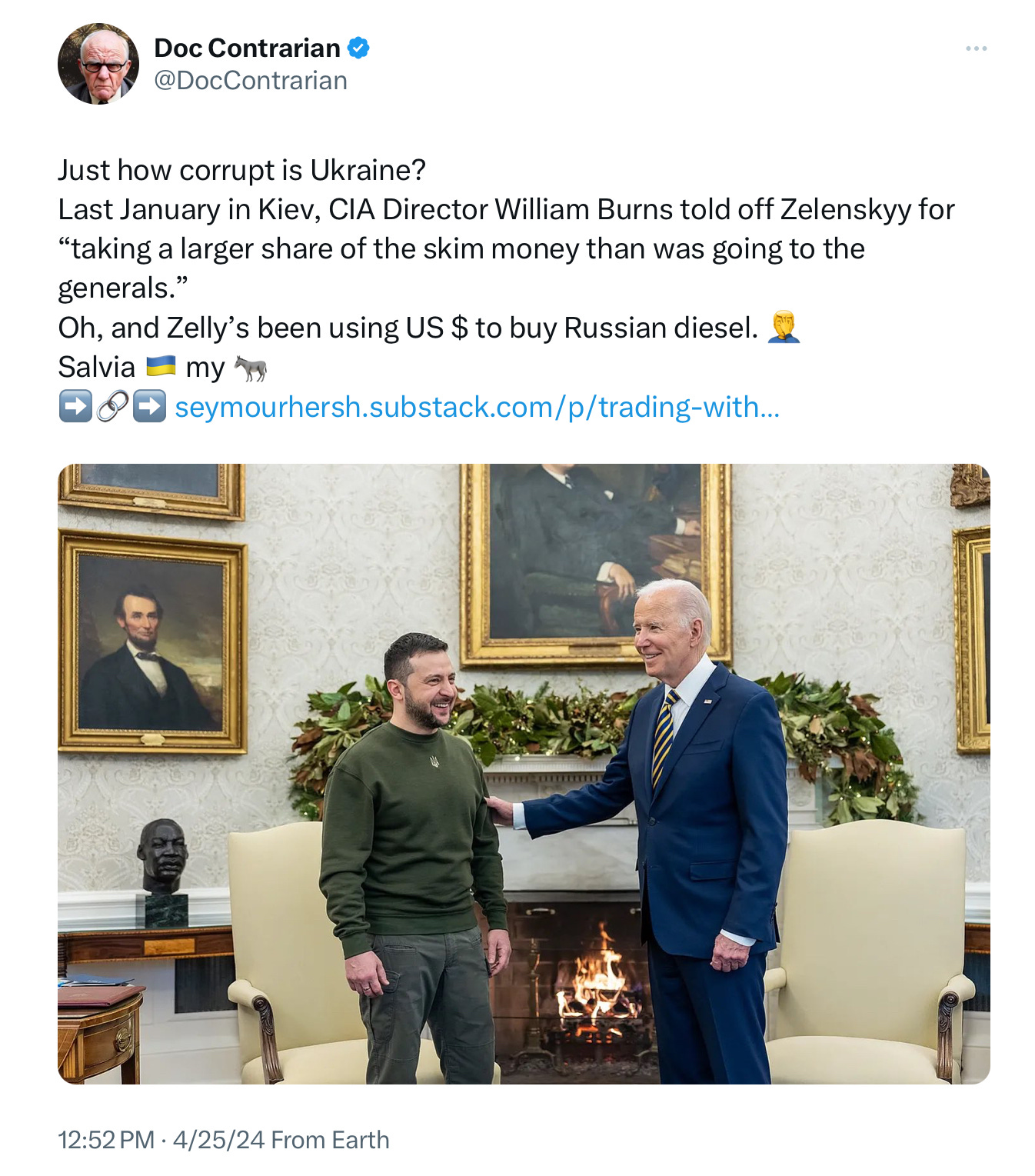This screenshot has width=1035, height=1176.
Task: Click the blue verified checkmark badge
Action: pos(358,48)
